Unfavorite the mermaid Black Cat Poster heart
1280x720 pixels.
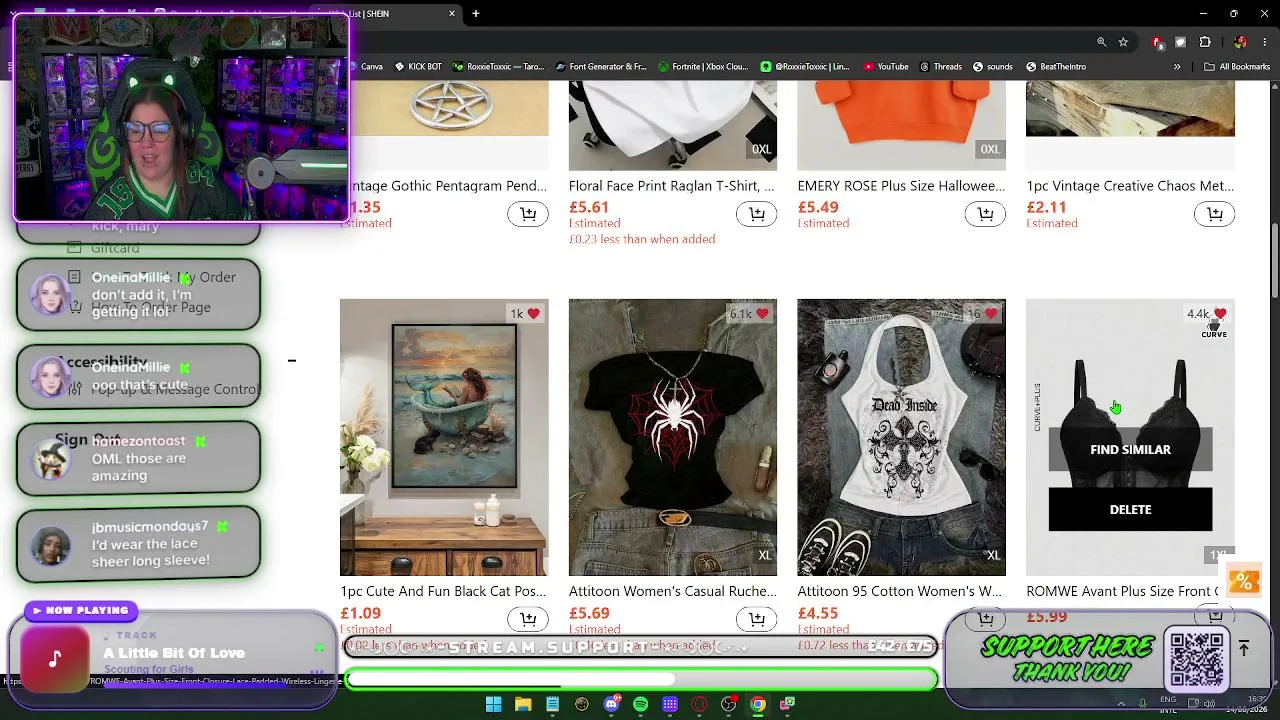533,314
